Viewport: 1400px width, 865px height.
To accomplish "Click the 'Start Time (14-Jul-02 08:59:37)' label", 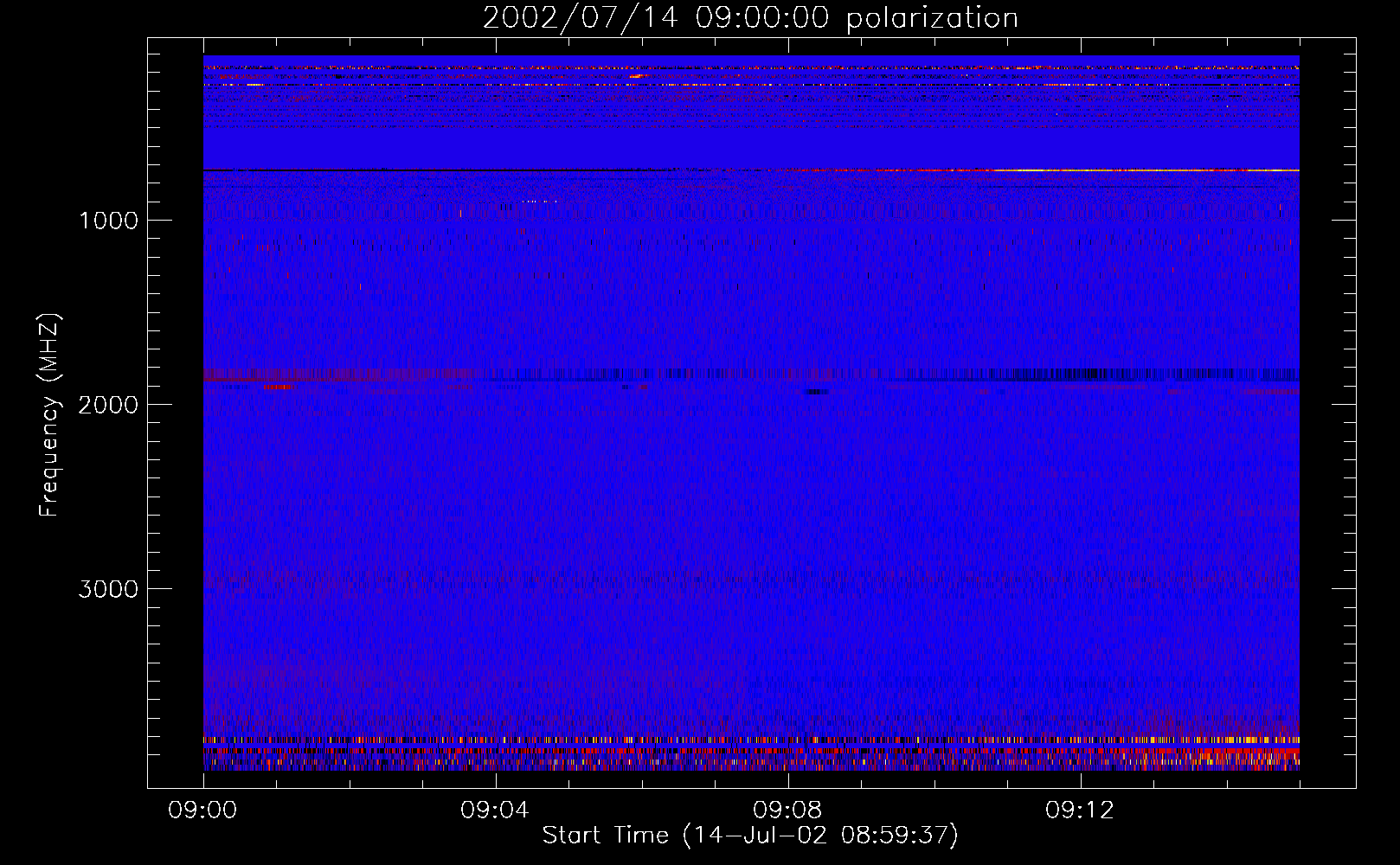I will click(750, 836).
